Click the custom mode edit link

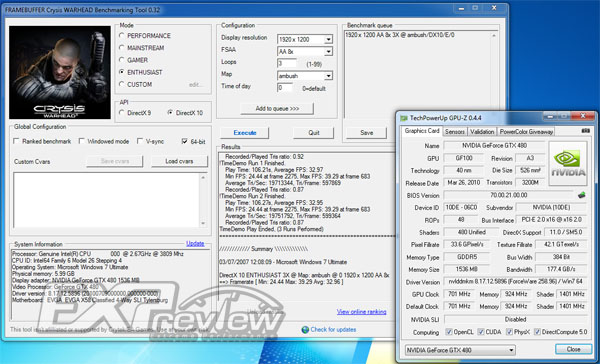(195, 85)
